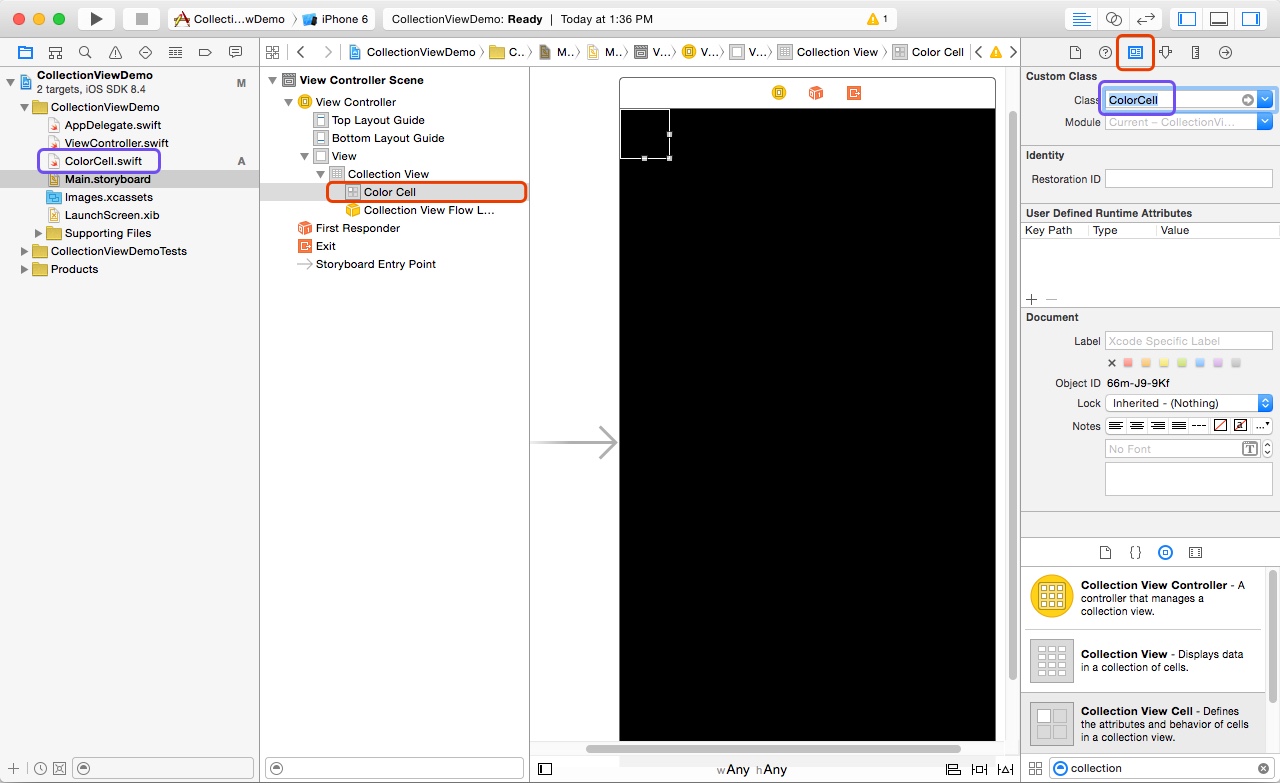The height and width of the screenshot is (783, 1280).
Task: Show the Identity inspector
Action: point(1135,52)
